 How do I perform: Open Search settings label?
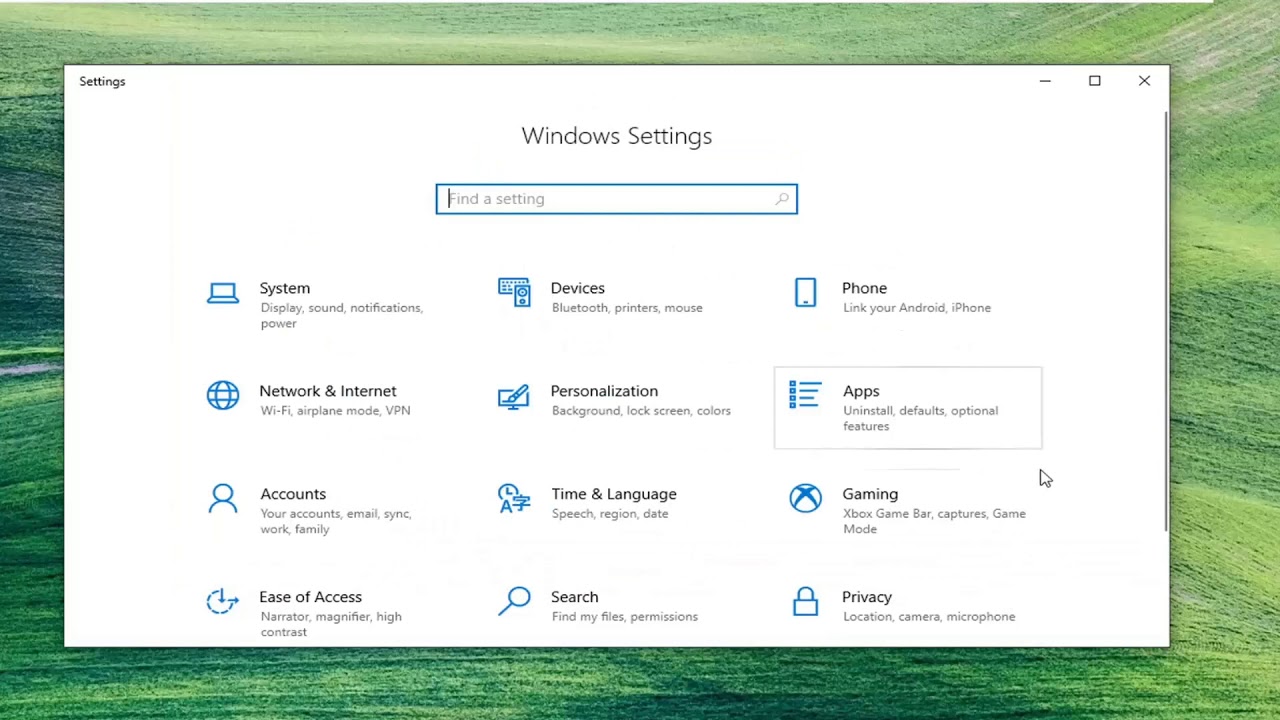tap(574, 597)
